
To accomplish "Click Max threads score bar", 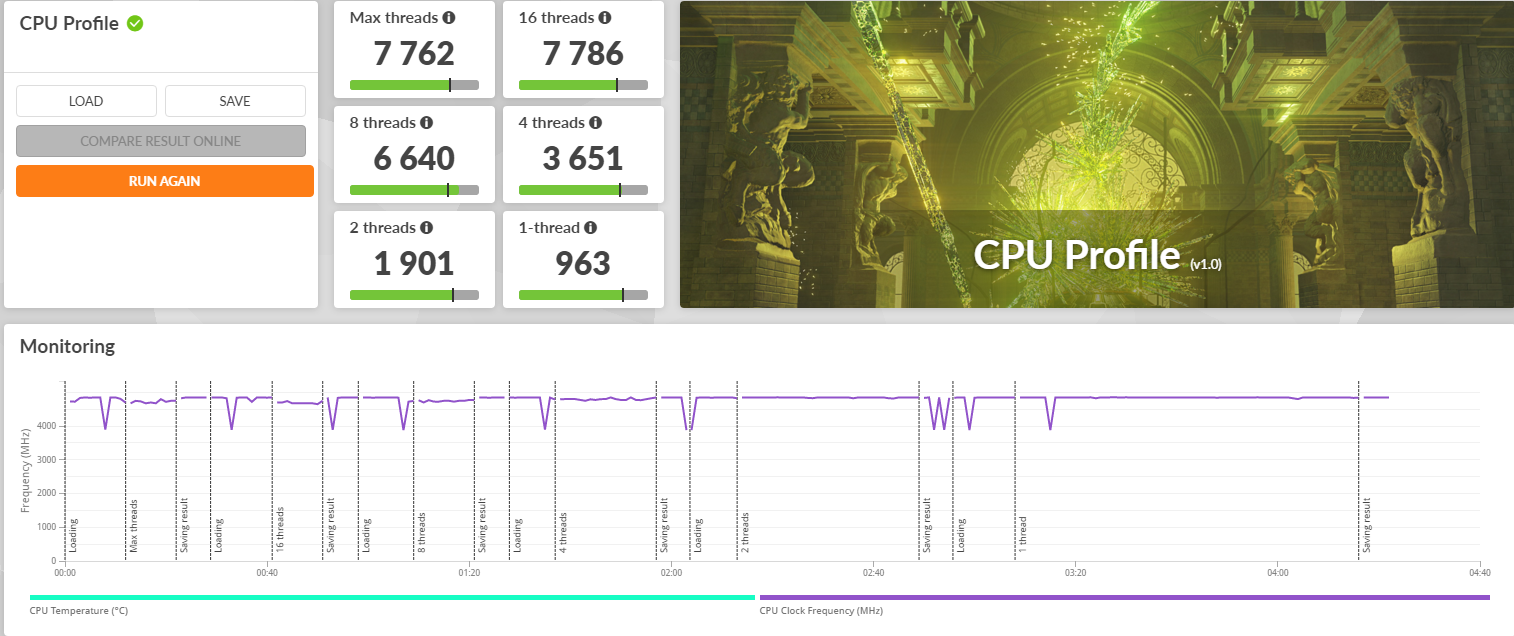I will click(414, 85).
